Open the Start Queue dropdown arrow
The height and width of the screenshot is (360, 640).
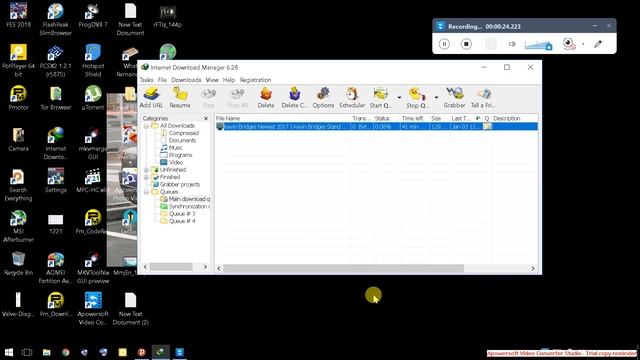(x=399, y=98)
